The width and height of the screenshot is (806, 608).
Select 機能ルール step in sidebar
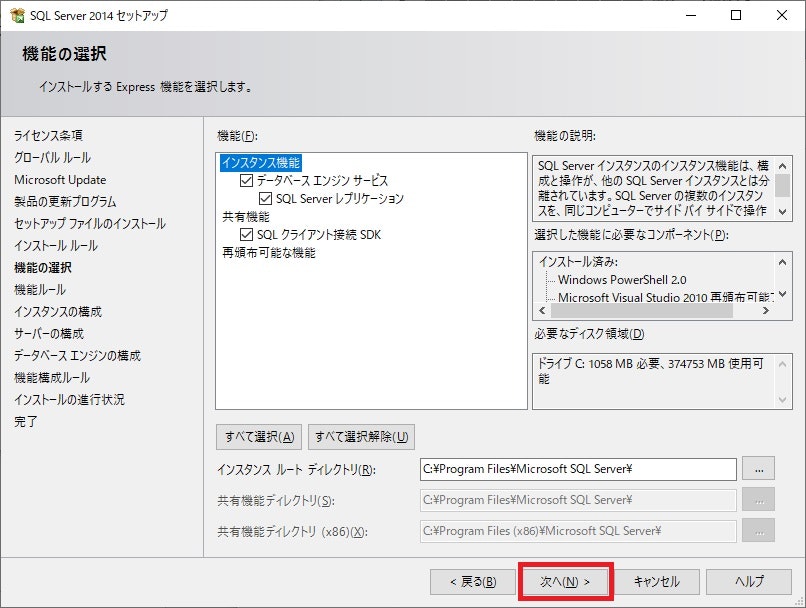click(40, 290)
